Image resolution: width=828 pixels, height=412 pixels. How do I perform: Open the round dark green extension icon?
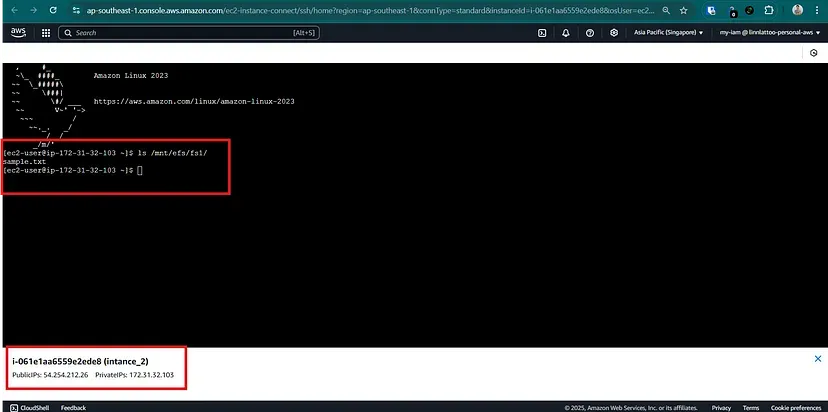click(749, 10)
